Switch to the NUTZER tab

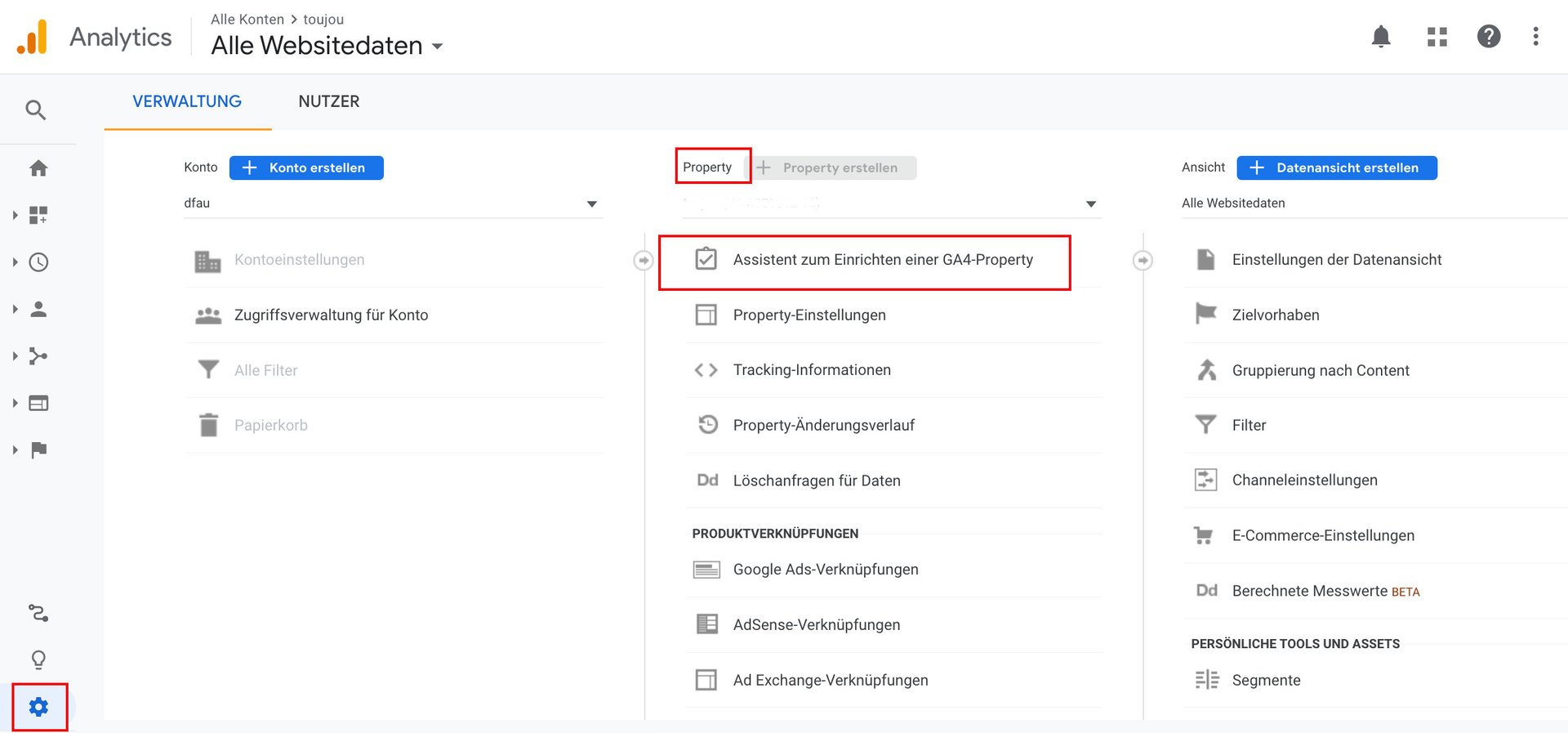tap(328, 101)
